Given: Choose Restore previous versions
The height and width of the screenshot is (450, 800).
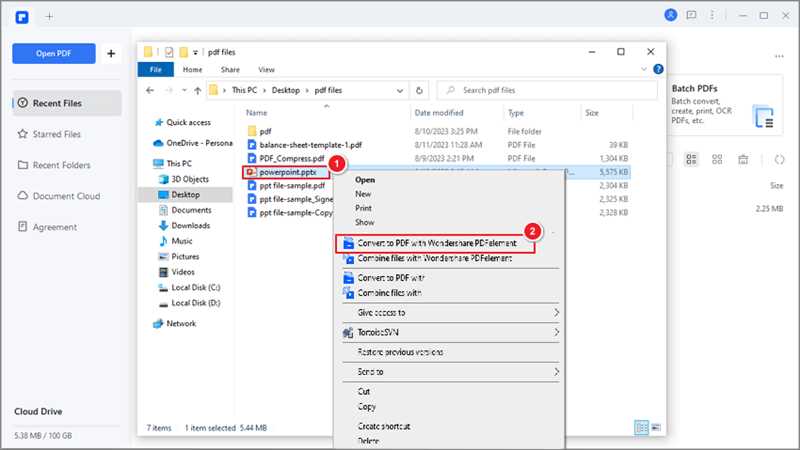Looking at the screenshot, I should (400, 352).
